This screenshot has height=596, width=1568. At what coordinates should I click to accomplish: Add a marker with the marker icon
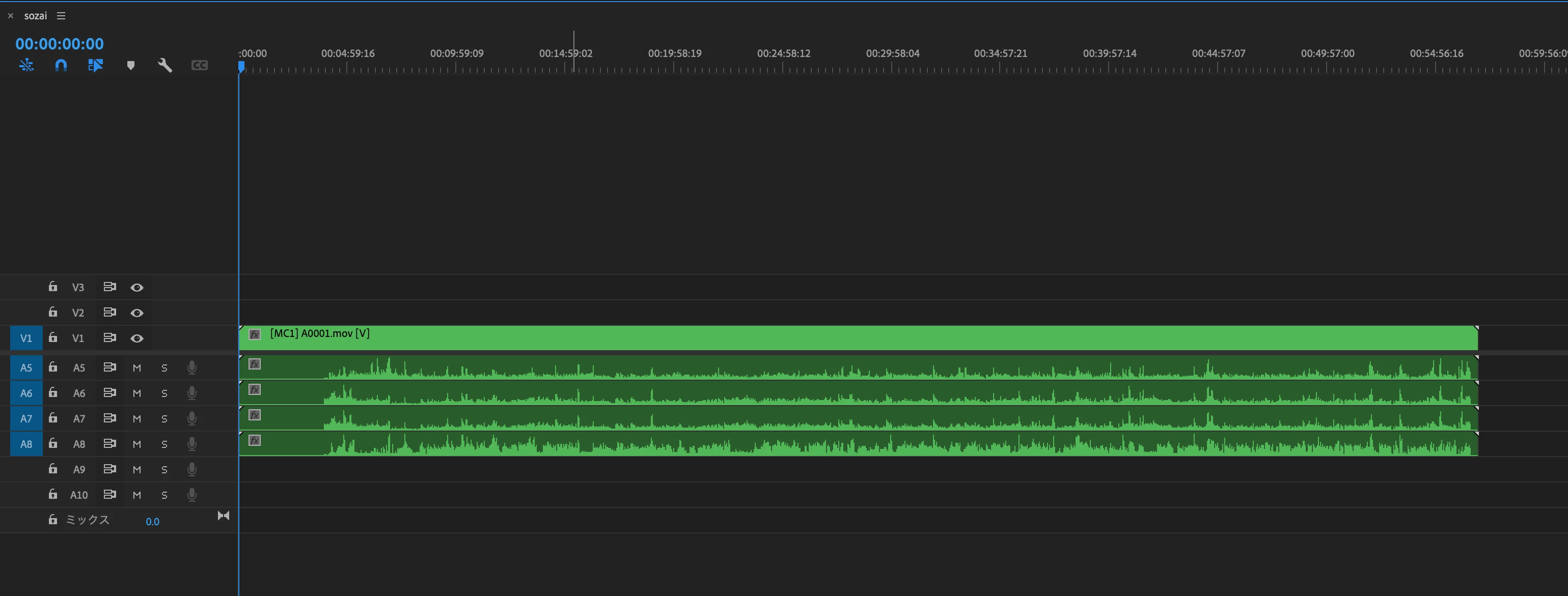coord(130,65)
